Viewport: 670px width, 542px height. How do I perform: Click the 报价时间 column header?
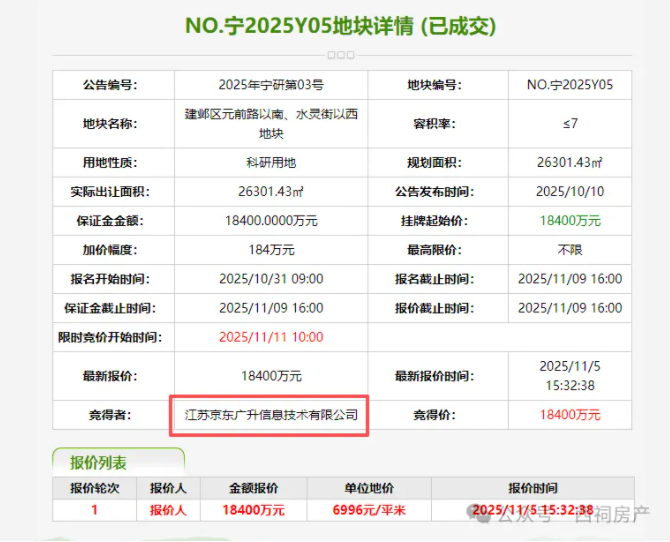[533, 489]
